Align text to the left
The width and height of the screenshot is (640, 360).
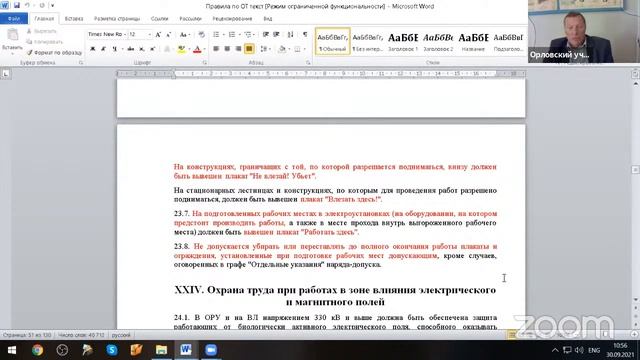click(x=216, y=49)
